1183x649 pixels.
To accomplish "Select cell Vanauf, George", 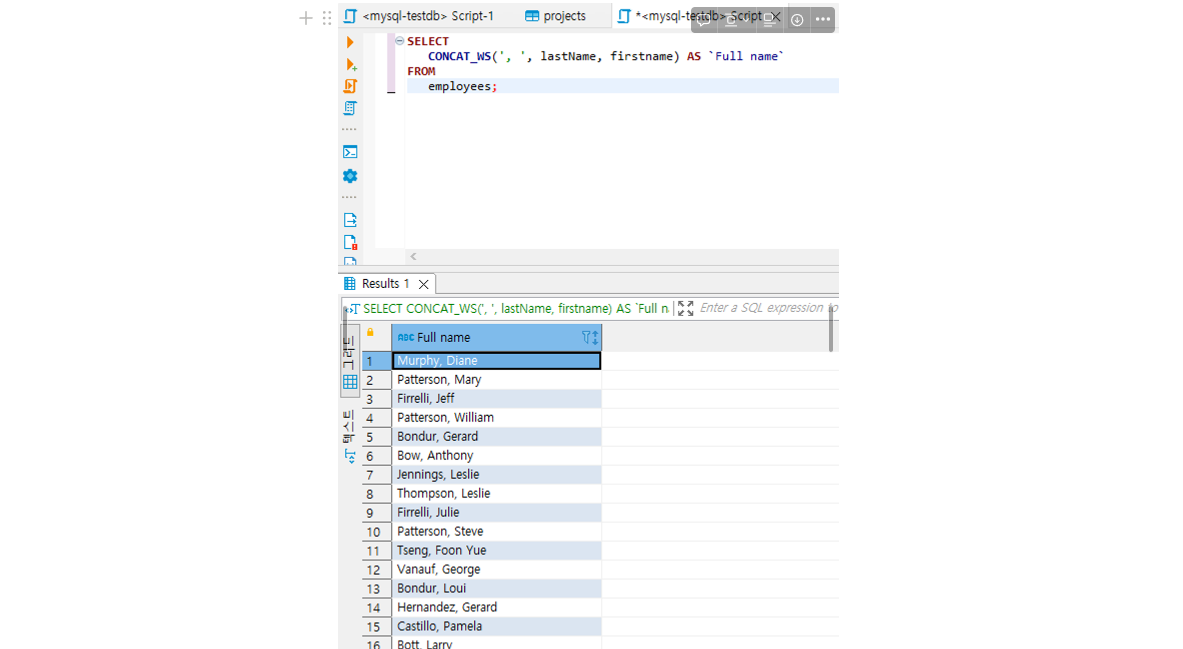I will [496, 569].
